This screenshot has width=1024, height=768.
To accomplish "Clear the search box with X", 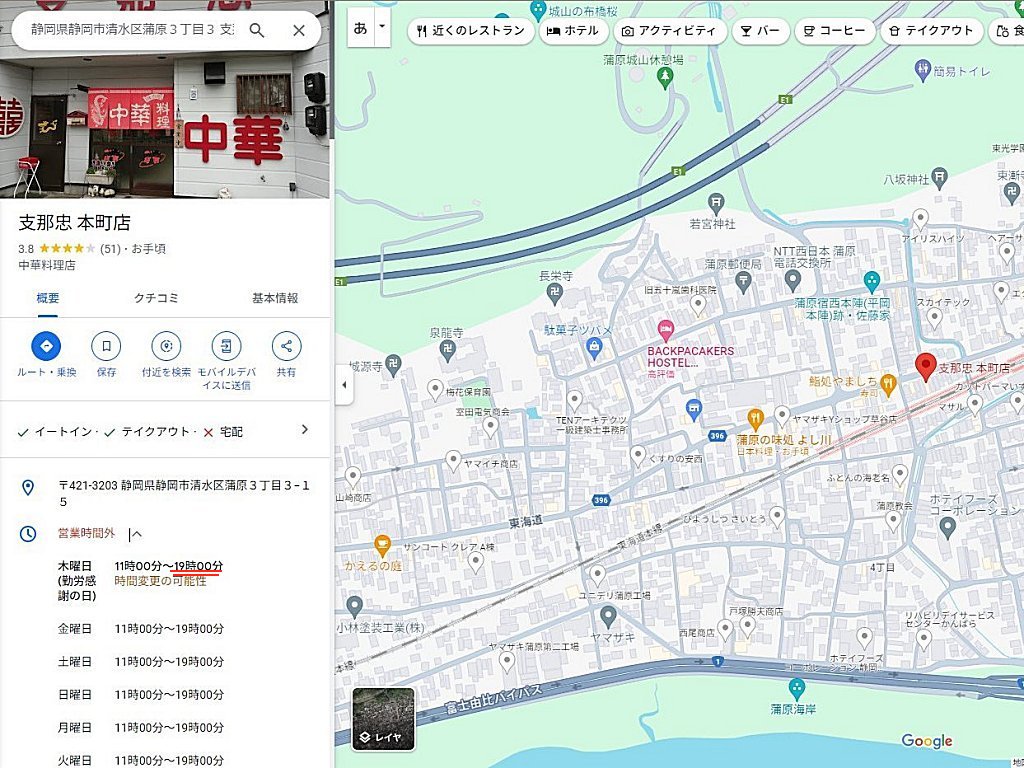I will pos(298,30).
